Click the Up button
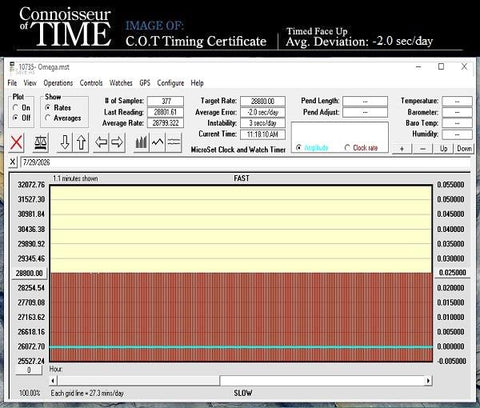480x408 pixels. pos(444,149)
